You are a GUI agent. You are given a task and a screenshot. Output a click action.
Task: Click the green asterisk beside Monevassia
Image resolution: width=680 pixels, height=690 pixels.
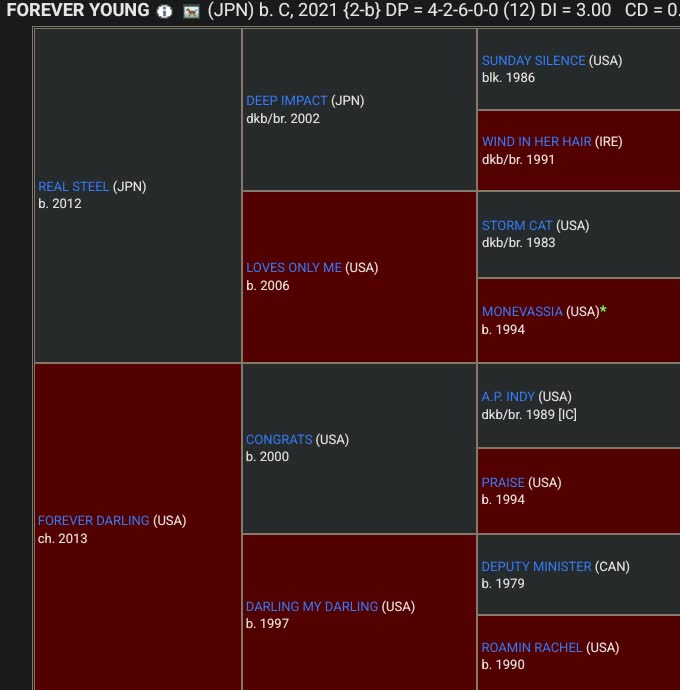point(603,310)
